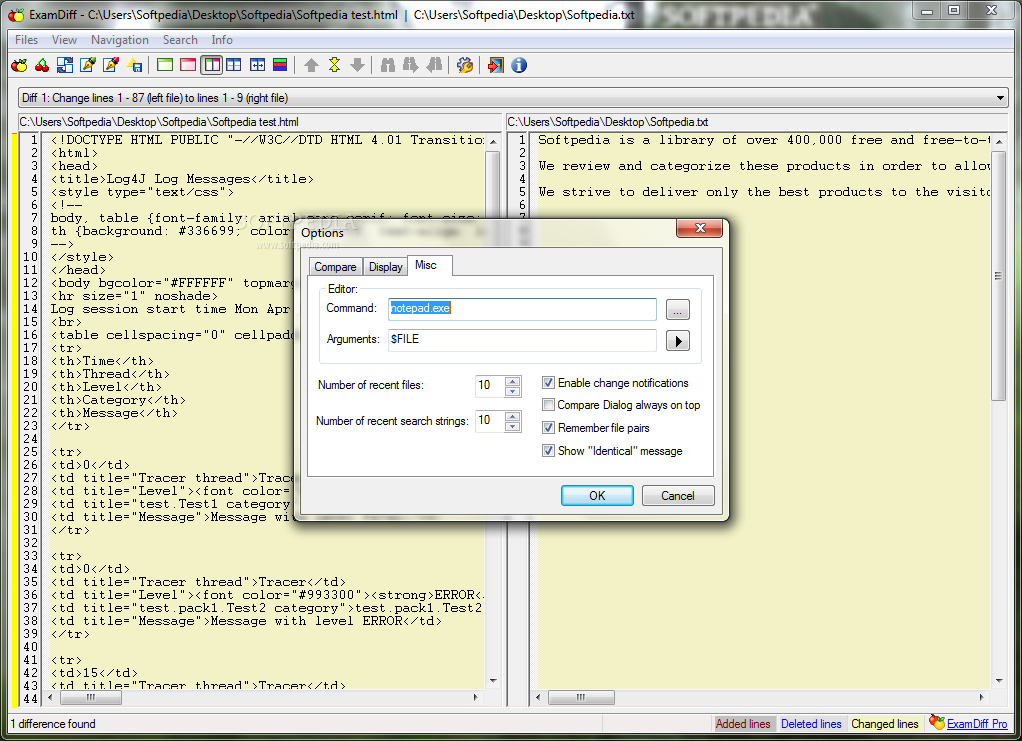This screenshot has width=1022, height=741.
Task: Open the Info menu
Action: [x=222, y=40]
